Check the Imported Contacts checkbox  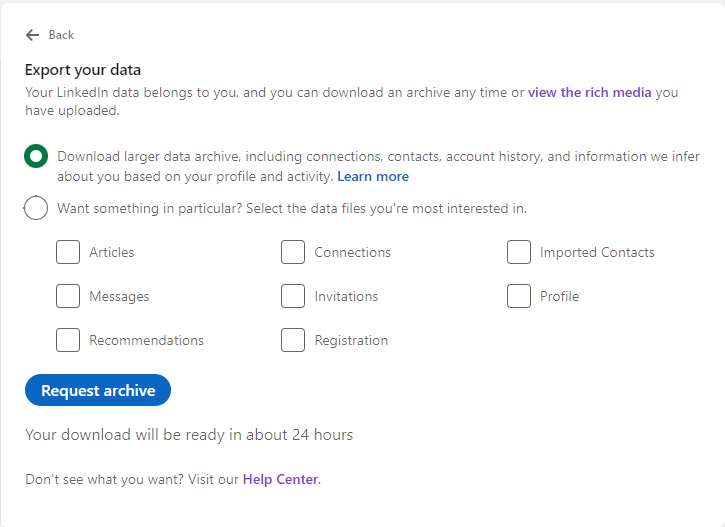(x=519, y=252)
